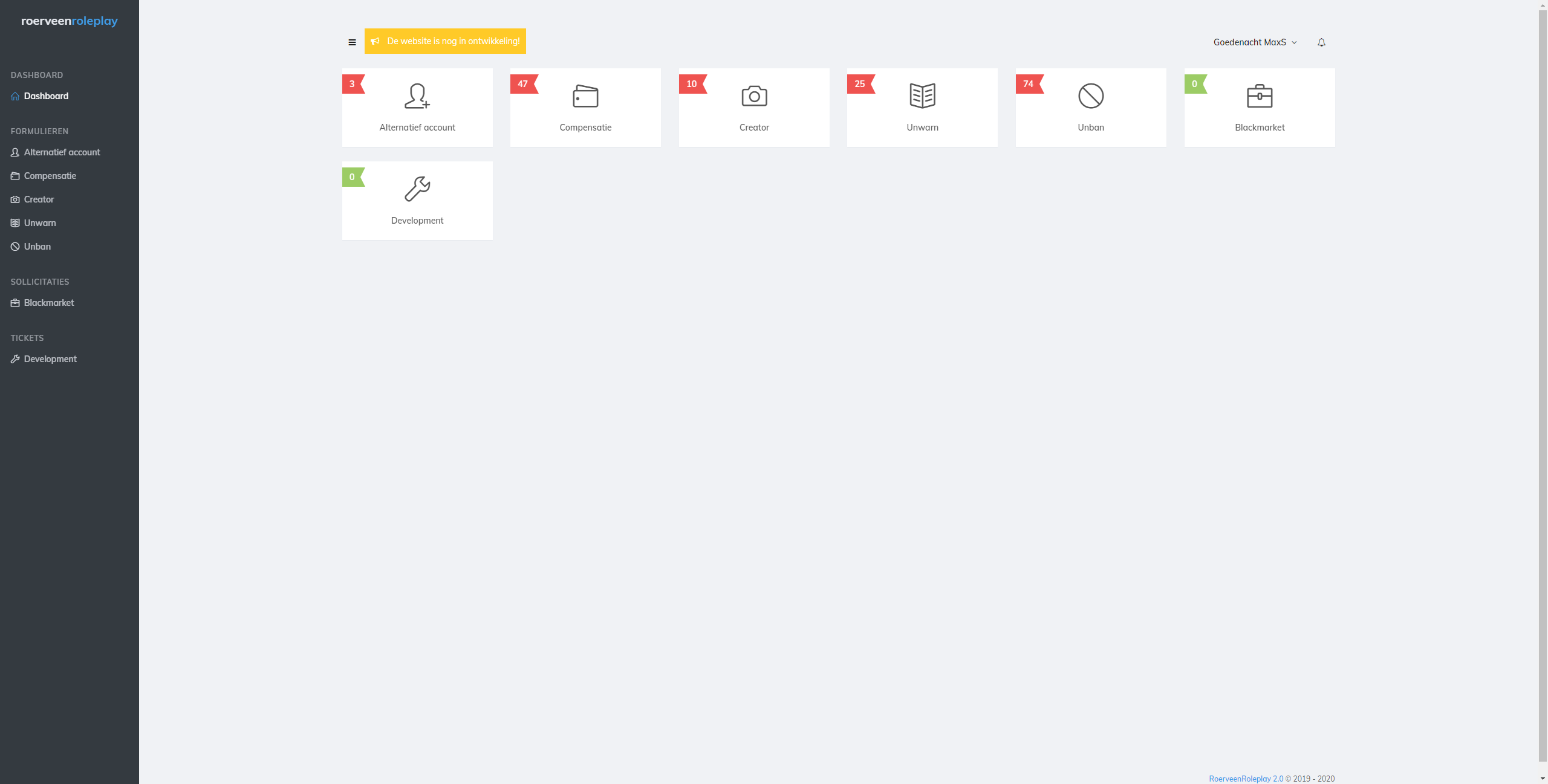
Task: Click the vertical page scrollbar
Action: pyautogui.click(x=1543, y=387)
